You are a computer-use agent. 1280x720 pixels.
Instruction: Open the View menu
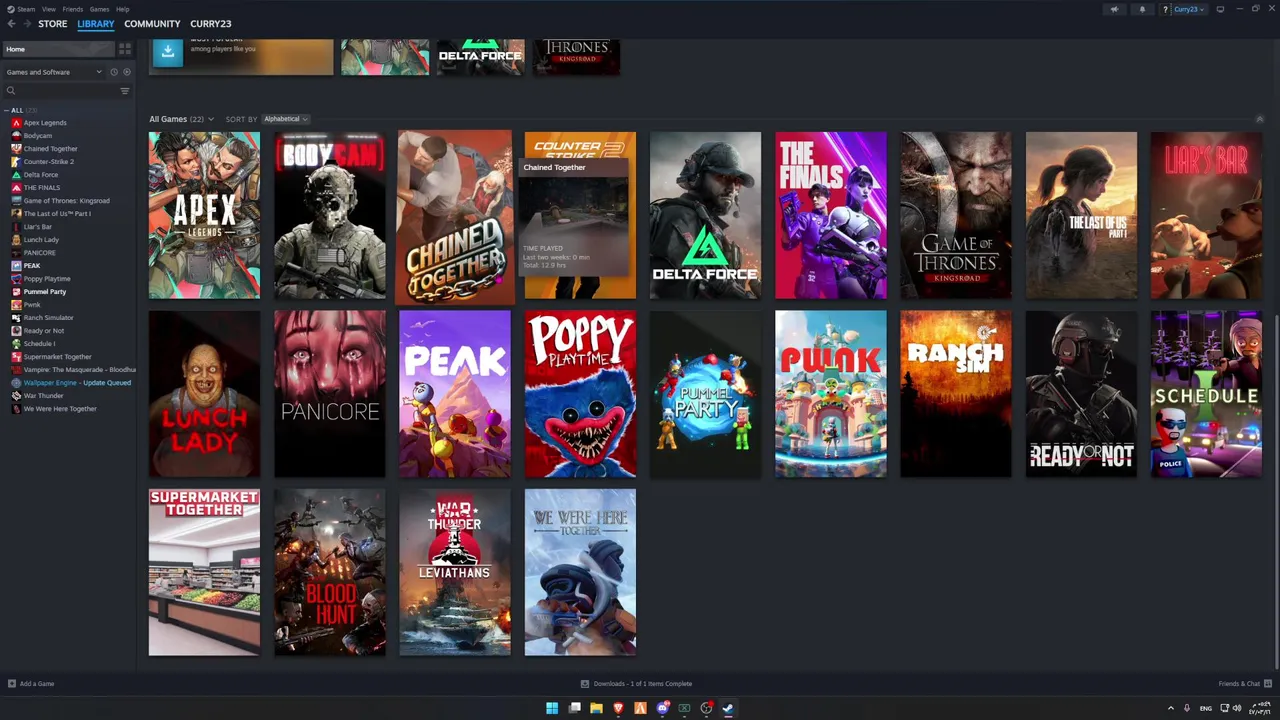[x=49, y=9]
